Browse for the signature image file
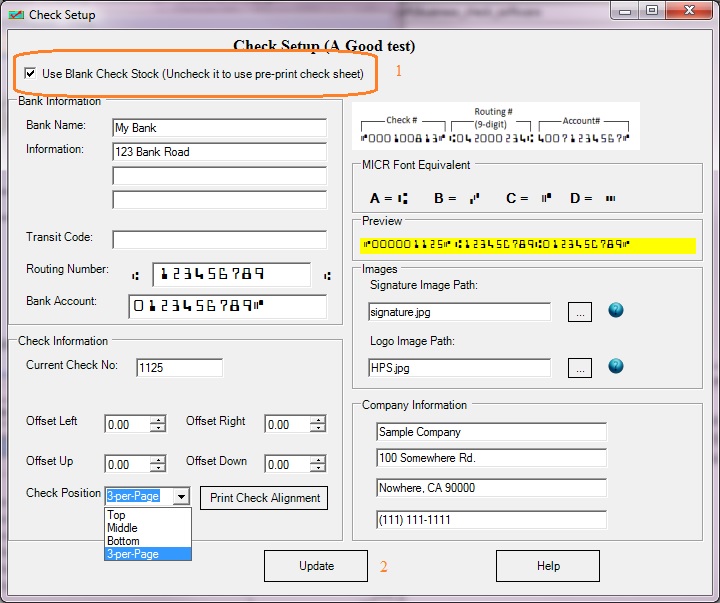 coord(580,312)
